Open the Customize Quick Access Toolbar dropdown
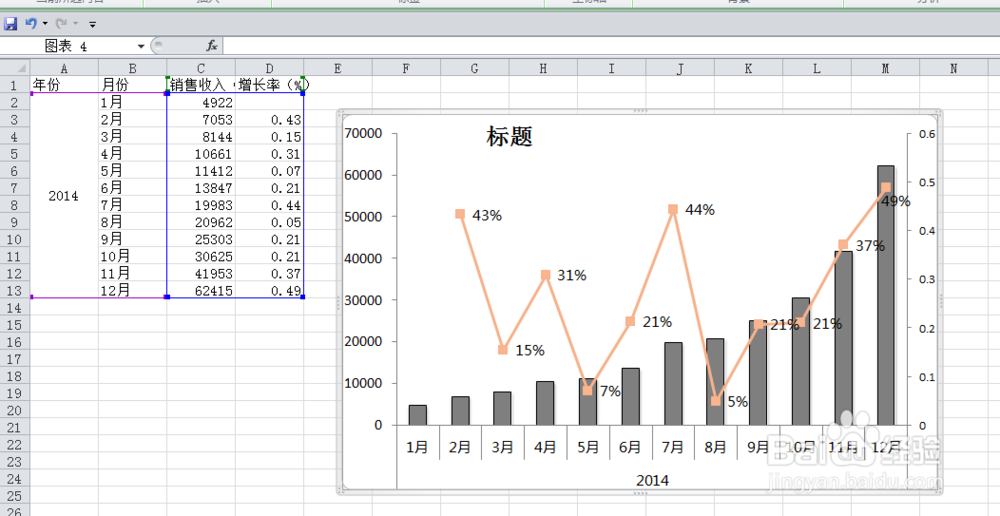 coord(92,25)
